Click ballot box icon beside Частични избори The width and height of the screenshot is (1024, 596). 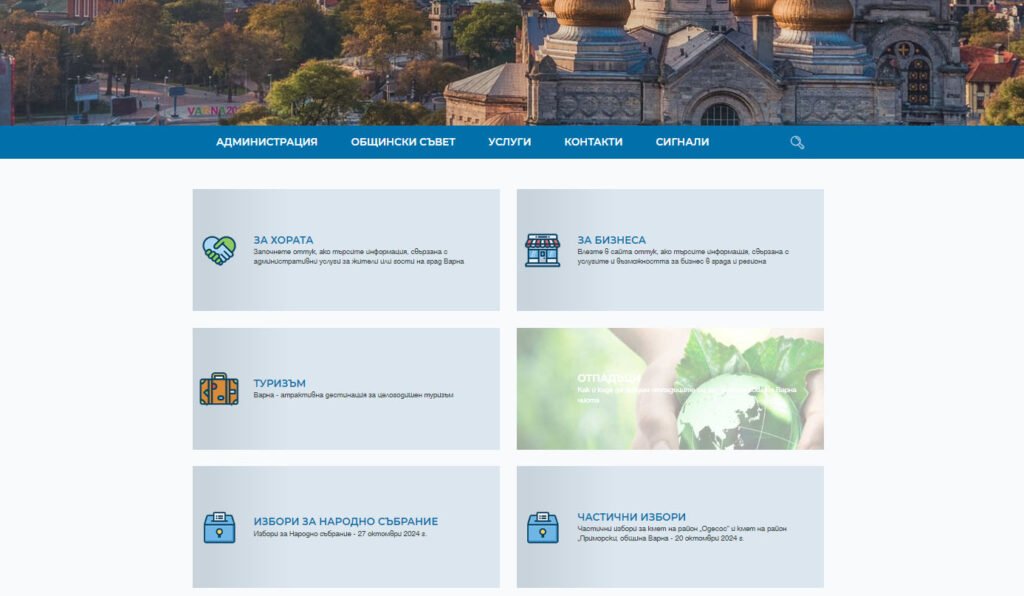[543, 527]
